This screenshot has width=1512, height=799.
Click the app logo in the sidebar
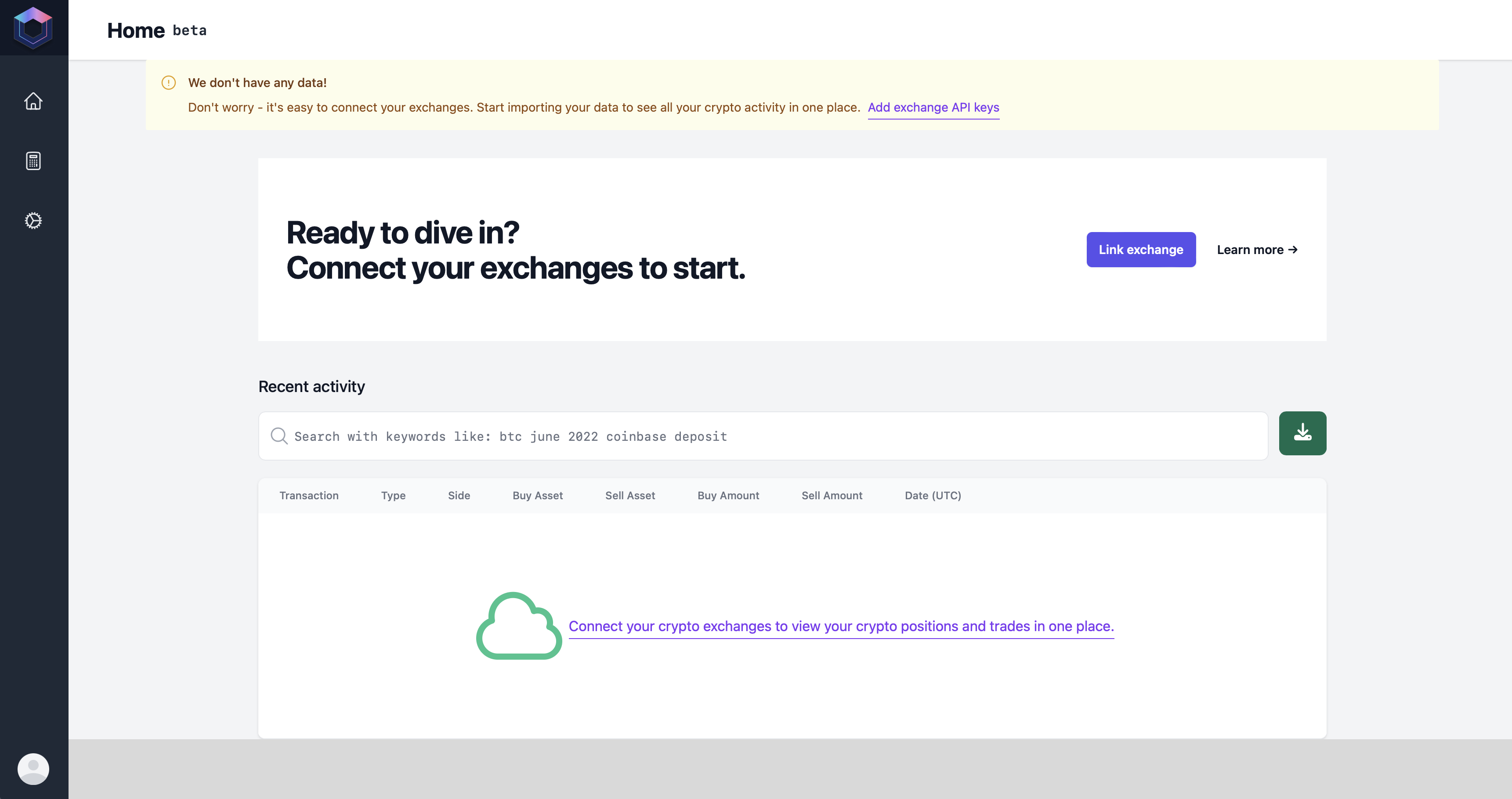click(x=33, y=28)
